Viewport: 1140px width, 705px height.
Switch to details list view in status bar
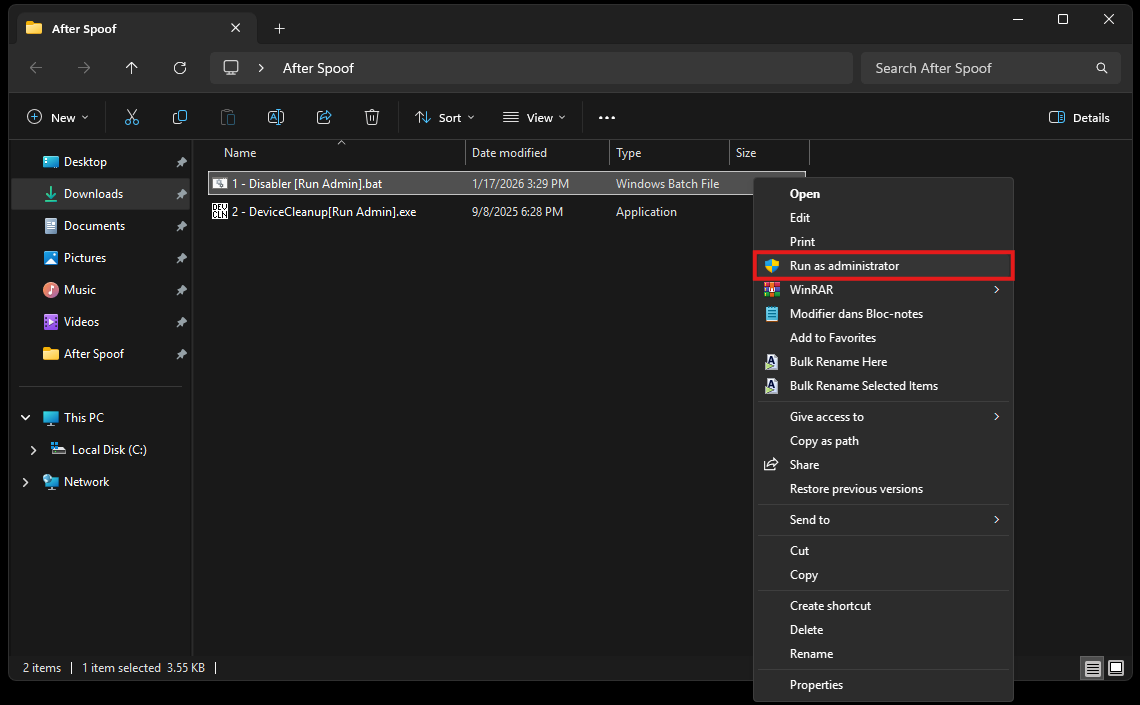pos(1093,668)
